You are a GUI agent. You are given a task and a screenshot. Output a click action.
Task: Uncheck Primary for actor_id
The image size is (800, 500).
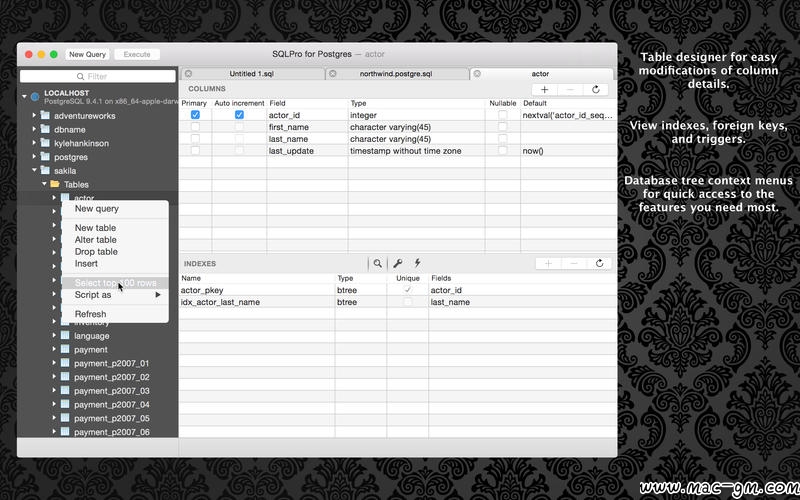click(195, 115)
